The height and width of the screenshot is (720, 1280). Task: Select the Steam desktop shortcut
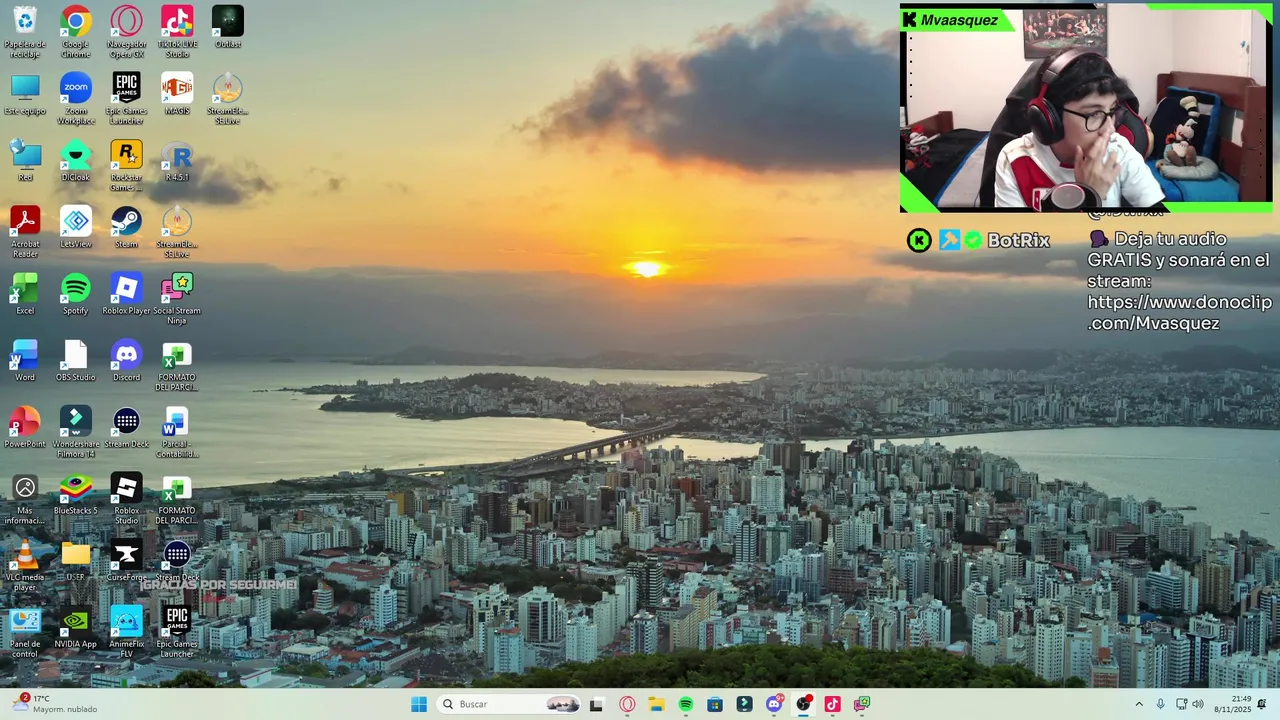[x=126, y=227]
